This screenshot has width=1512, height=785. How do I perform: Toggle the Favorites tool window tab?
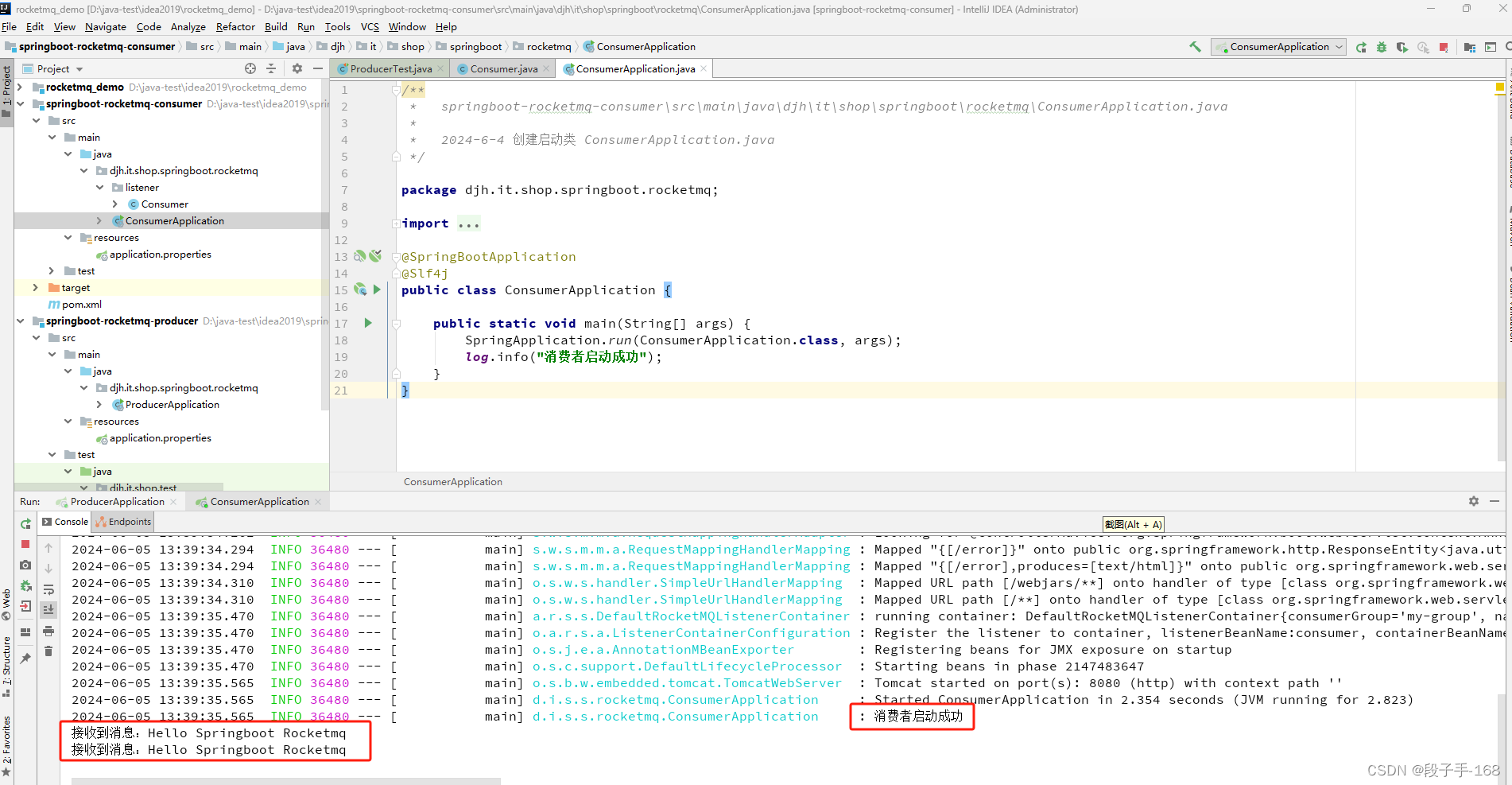[6, 746]
